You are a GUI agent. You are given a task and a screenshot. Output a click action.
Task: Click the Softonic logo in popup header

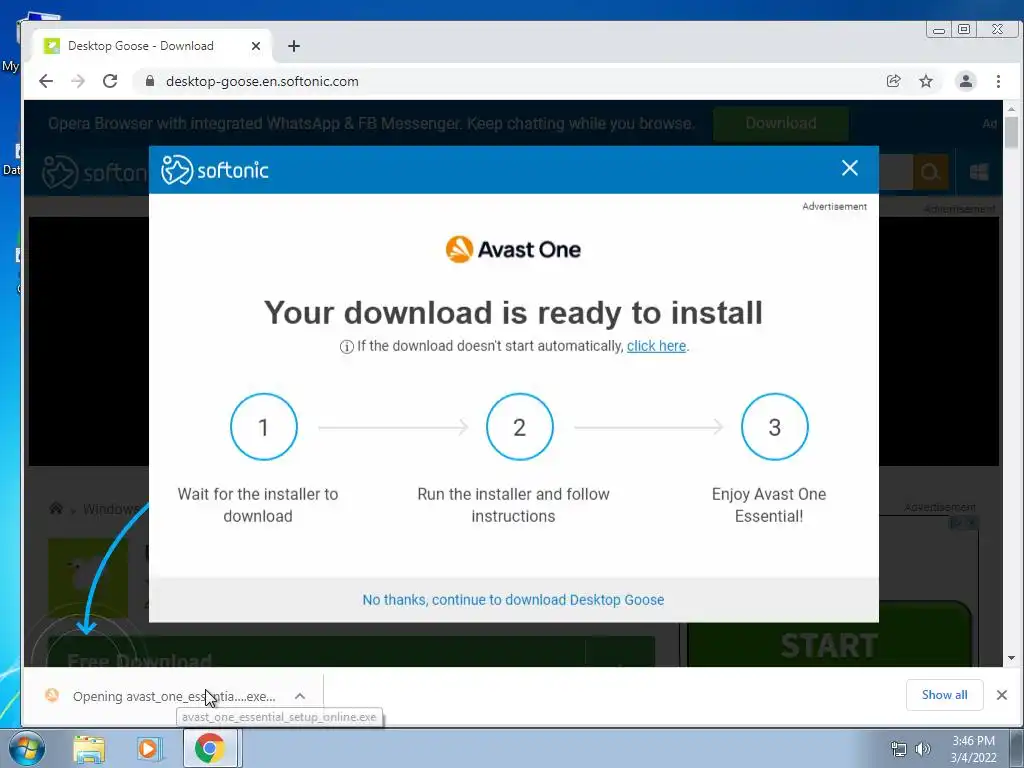click(215, 170)
